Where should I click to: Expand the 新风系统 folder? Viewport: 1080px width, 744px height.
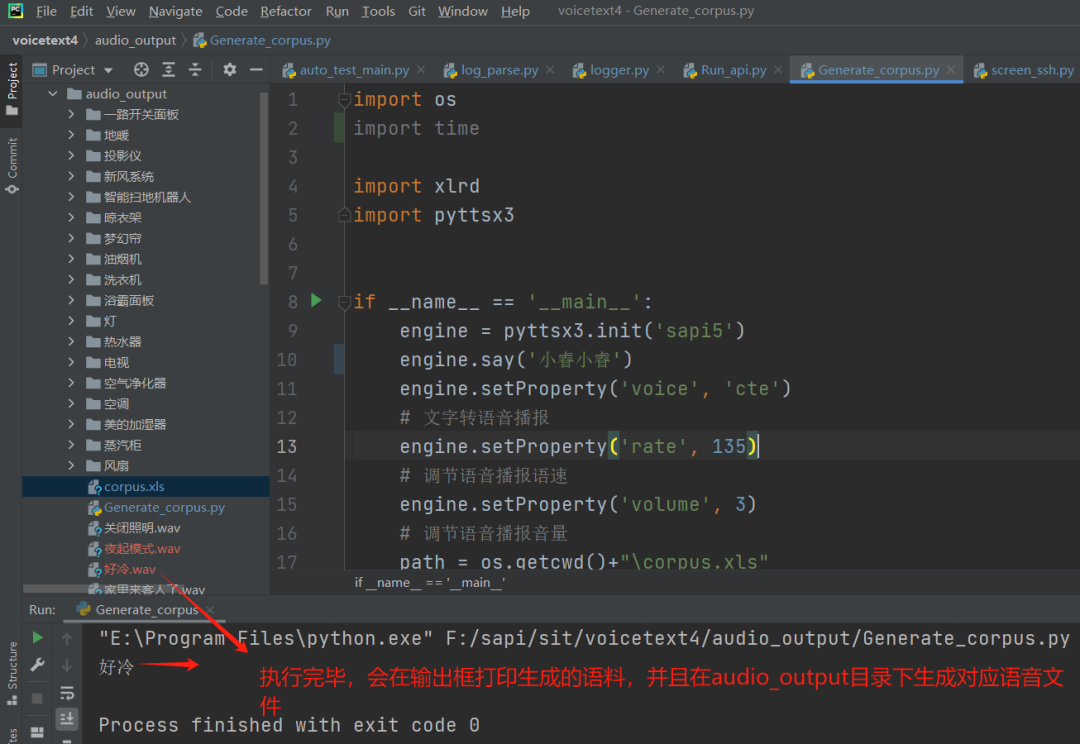(71, 176)
